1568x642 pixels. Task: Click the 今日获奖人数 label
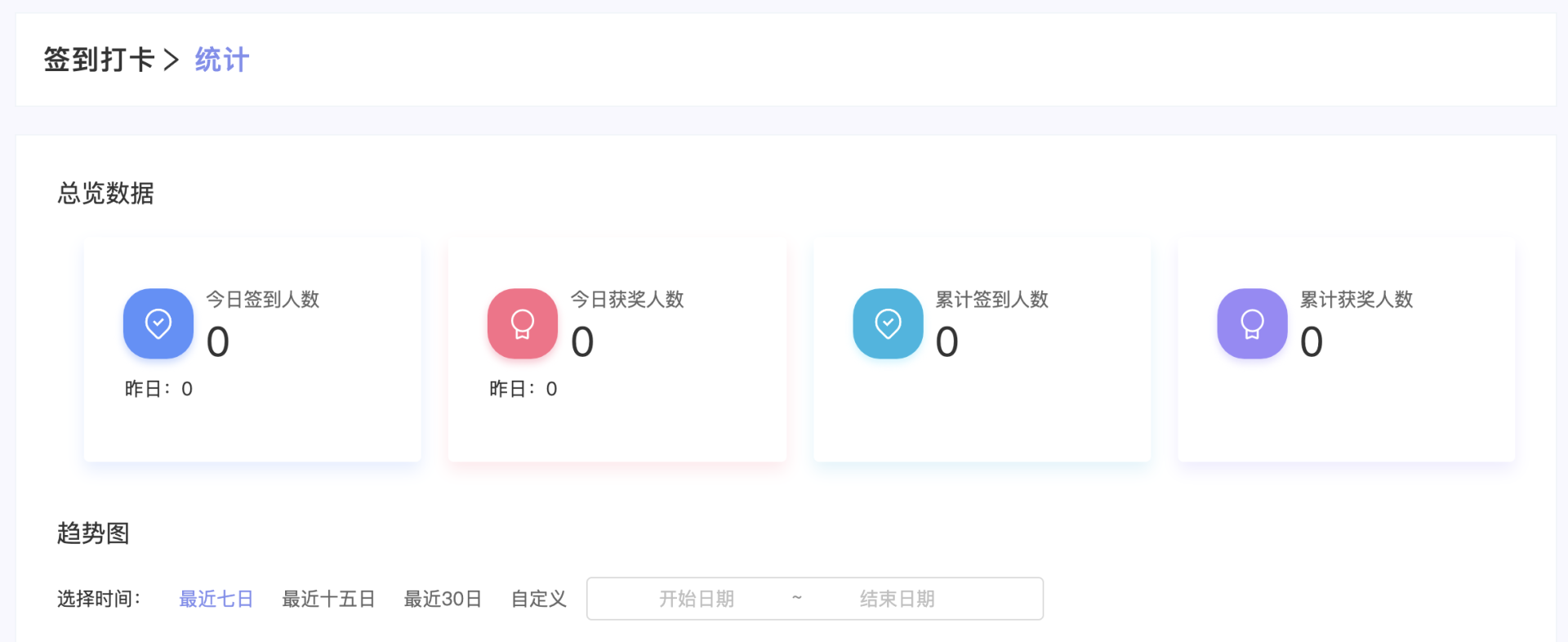tap(627, 300)
